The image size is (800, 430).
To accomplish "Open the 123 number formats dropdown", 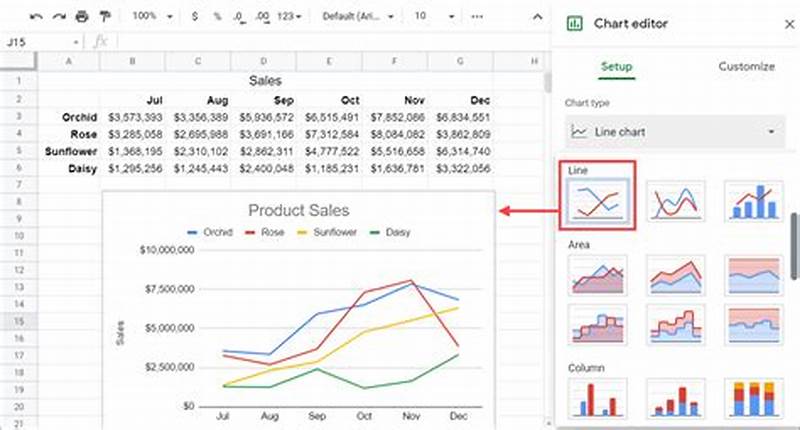I will (289, 16).
